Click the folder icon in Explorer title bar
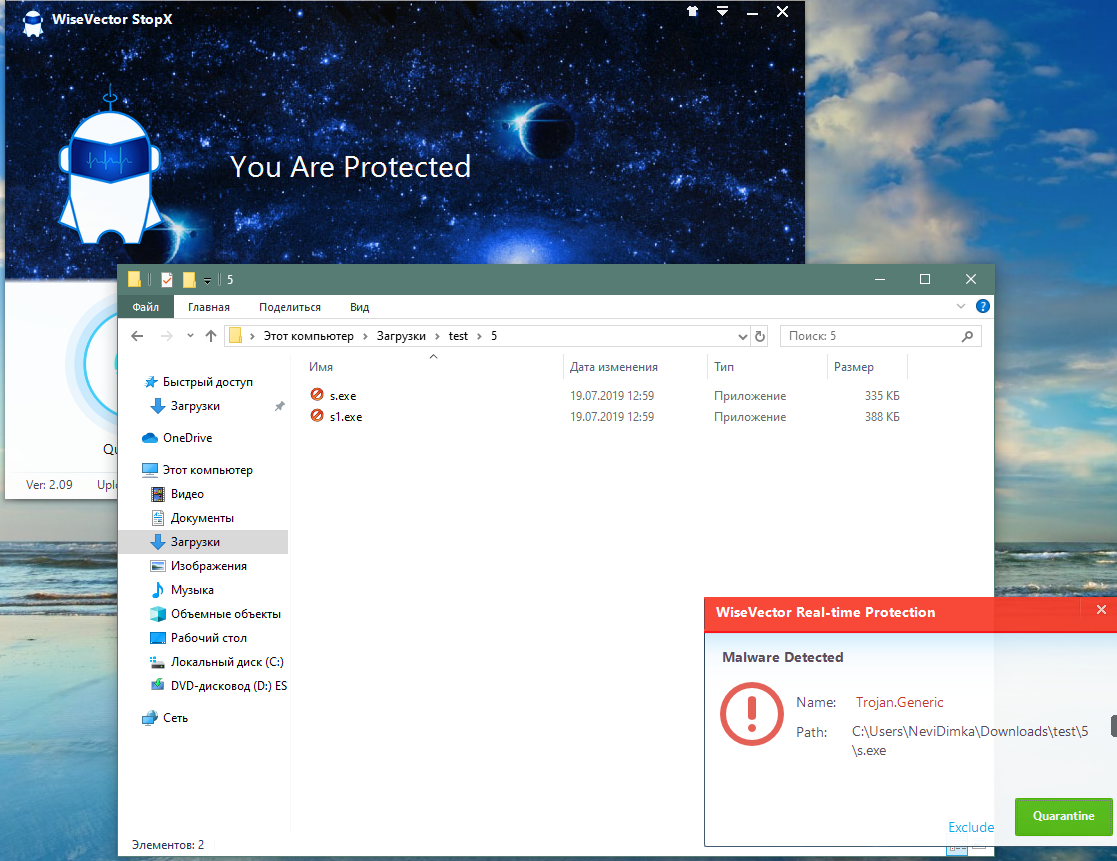 (134, 279)
